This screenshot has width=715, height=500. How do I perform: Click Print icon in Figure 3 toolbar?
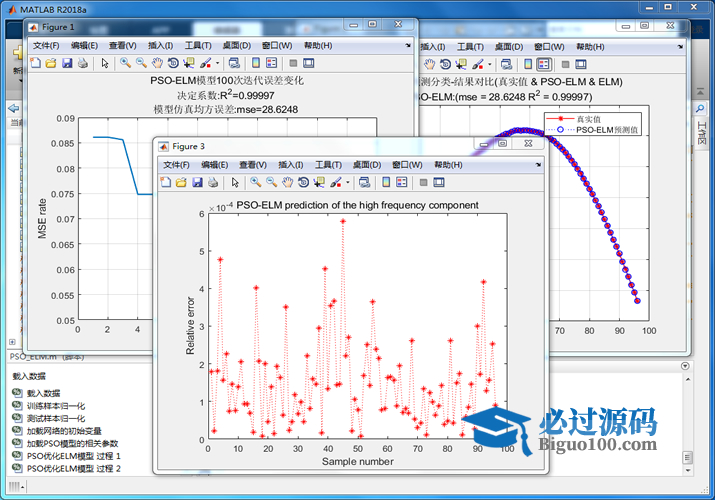pos(212,182)
